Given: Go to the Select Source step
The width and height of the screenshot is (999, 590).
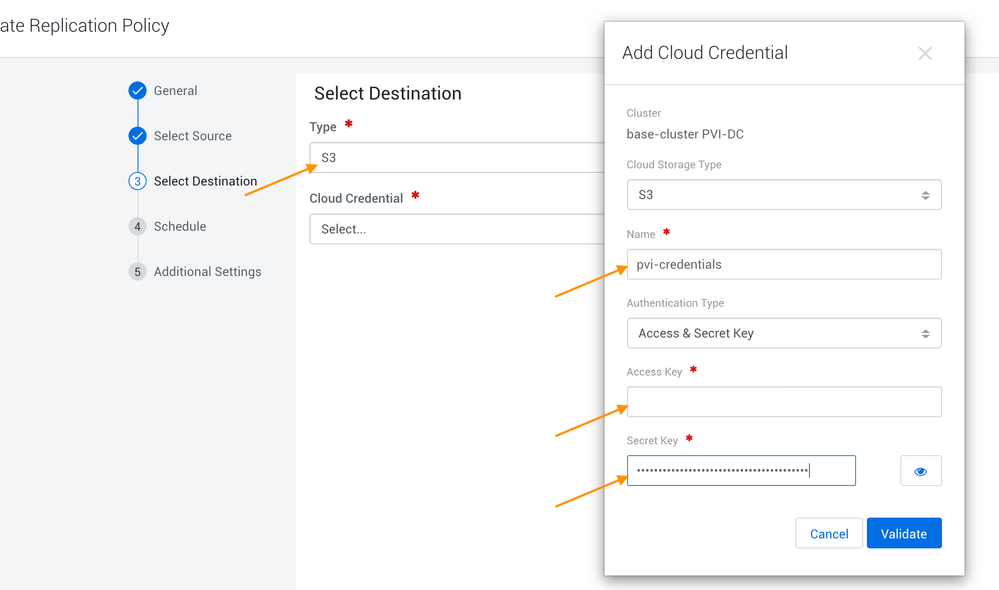Looking at the screenshot, I should pyautogui.click(x=192, y=136).
